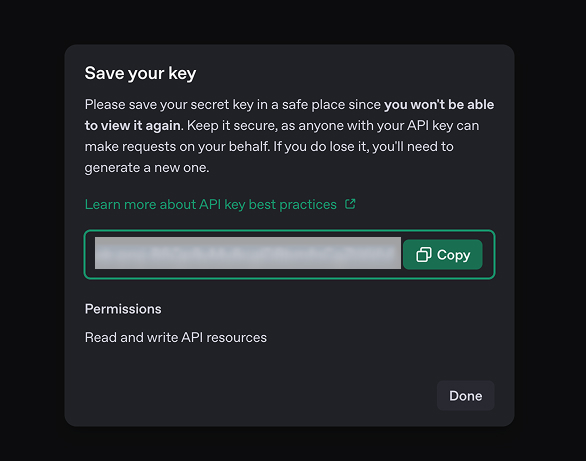Click bold 'you won't be able' warning text
Image resolution: width=586 pixels, height=461 pixels.
click(x=439, y=105)
